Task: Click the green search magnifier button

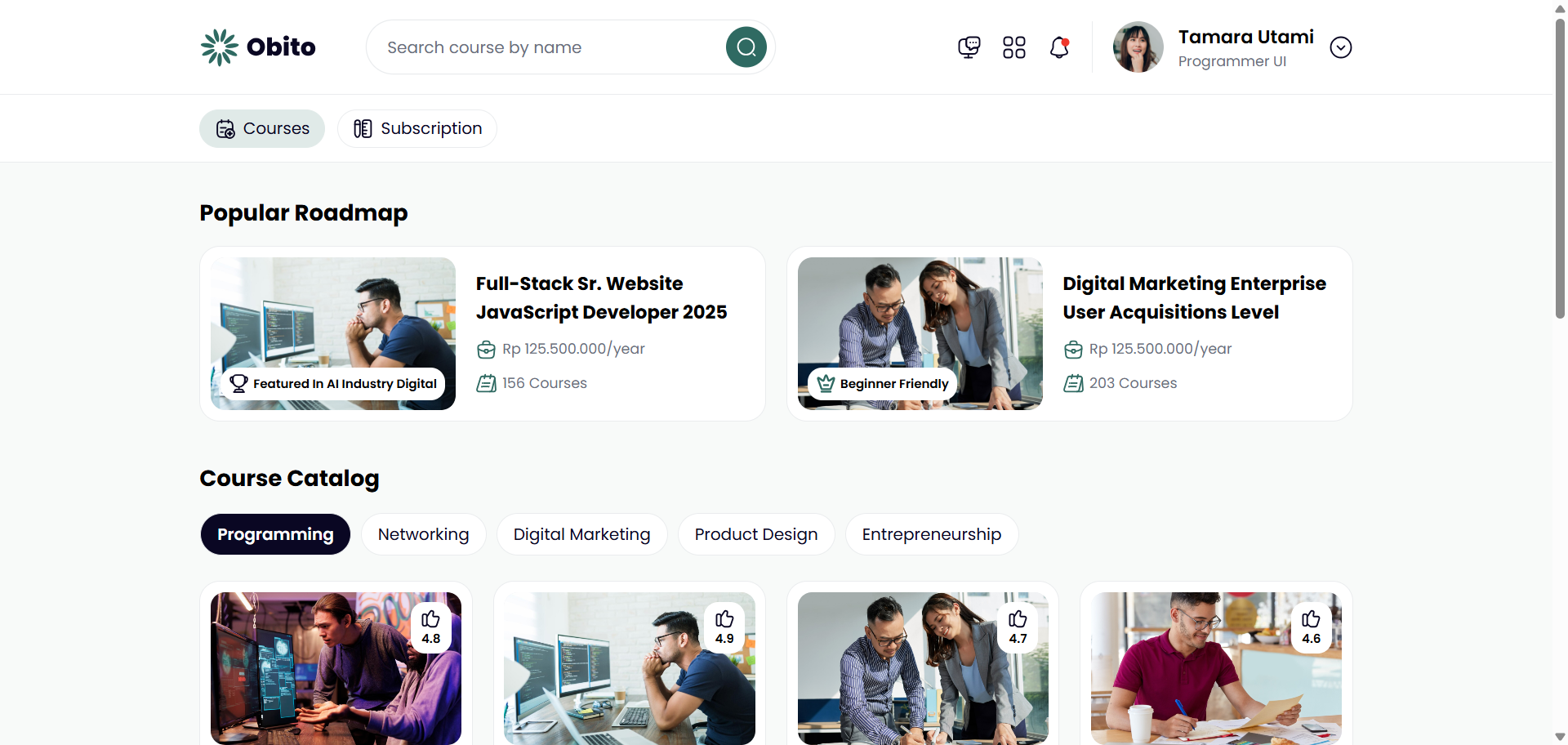Action: pyautogui.click(x=746, y=47)
